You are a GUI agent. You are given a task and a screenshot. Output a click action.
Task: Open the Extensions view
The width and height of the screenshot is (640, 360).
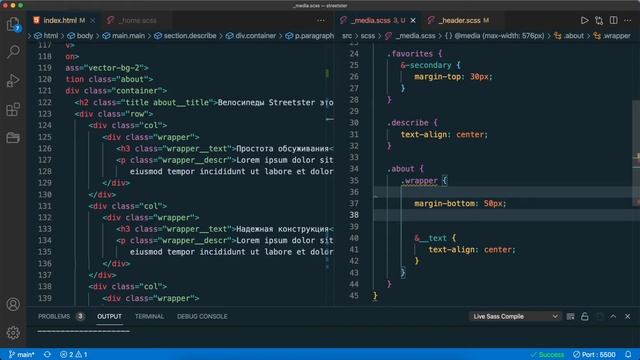tap(13, 109)
